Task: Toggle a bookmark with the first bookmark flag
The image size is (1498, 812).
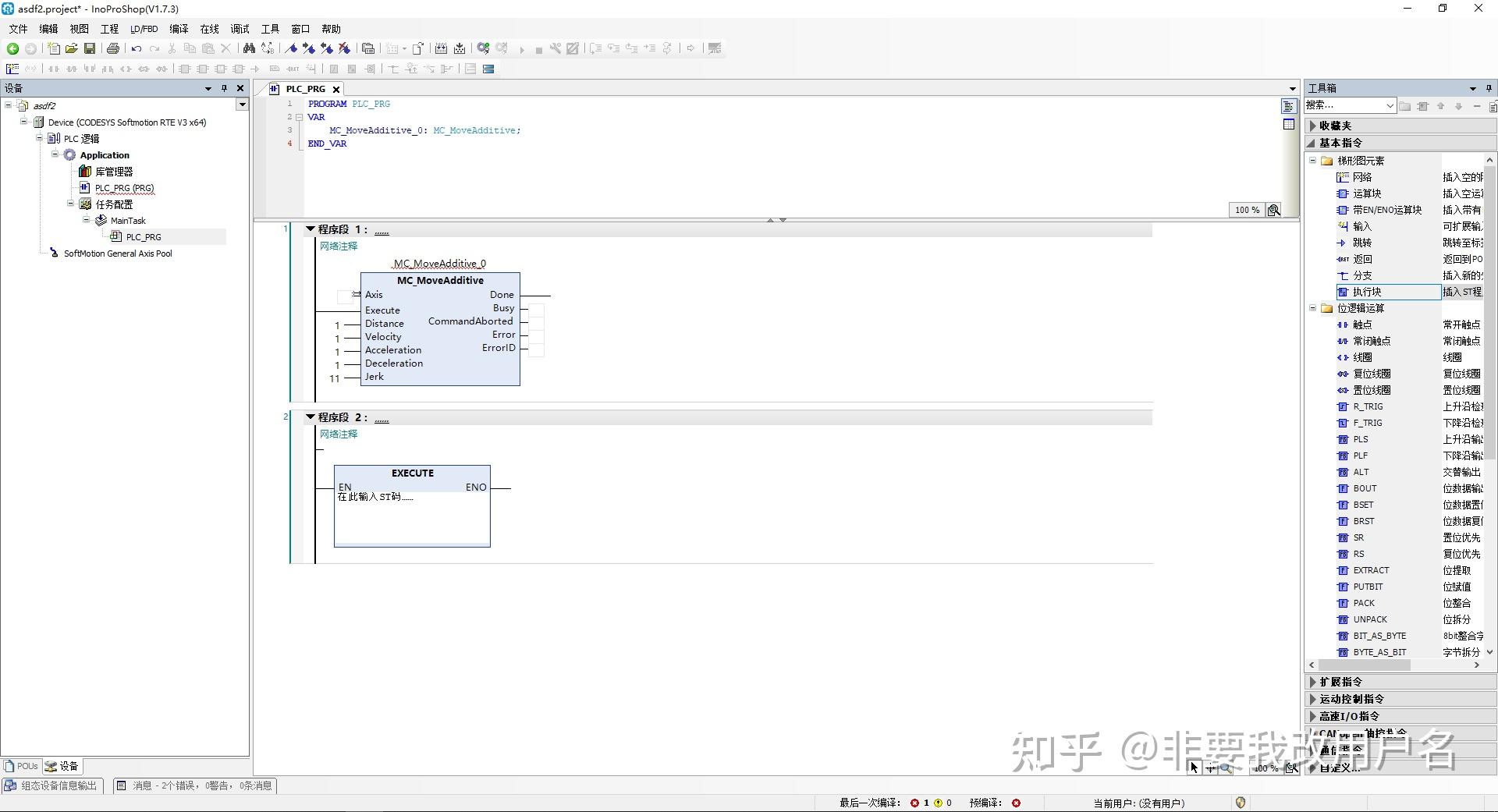Action: click(291, 48)
